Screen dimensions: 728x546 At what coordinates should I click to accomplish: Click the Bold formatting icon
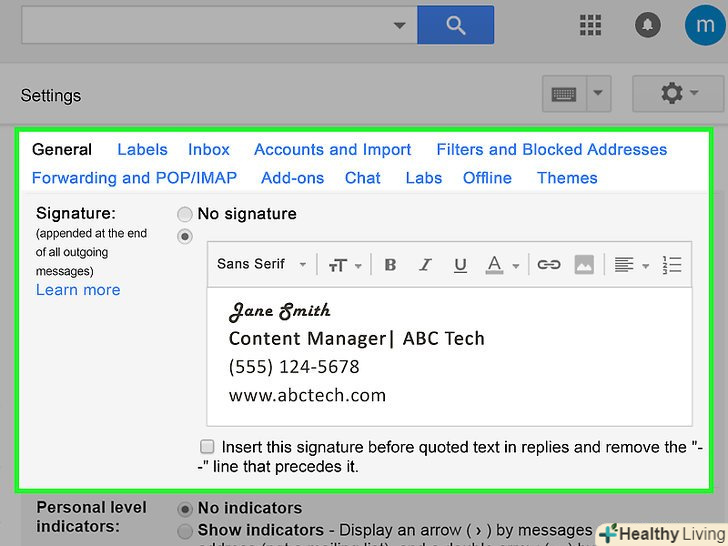pyautogui.click(x=390, y=265)
